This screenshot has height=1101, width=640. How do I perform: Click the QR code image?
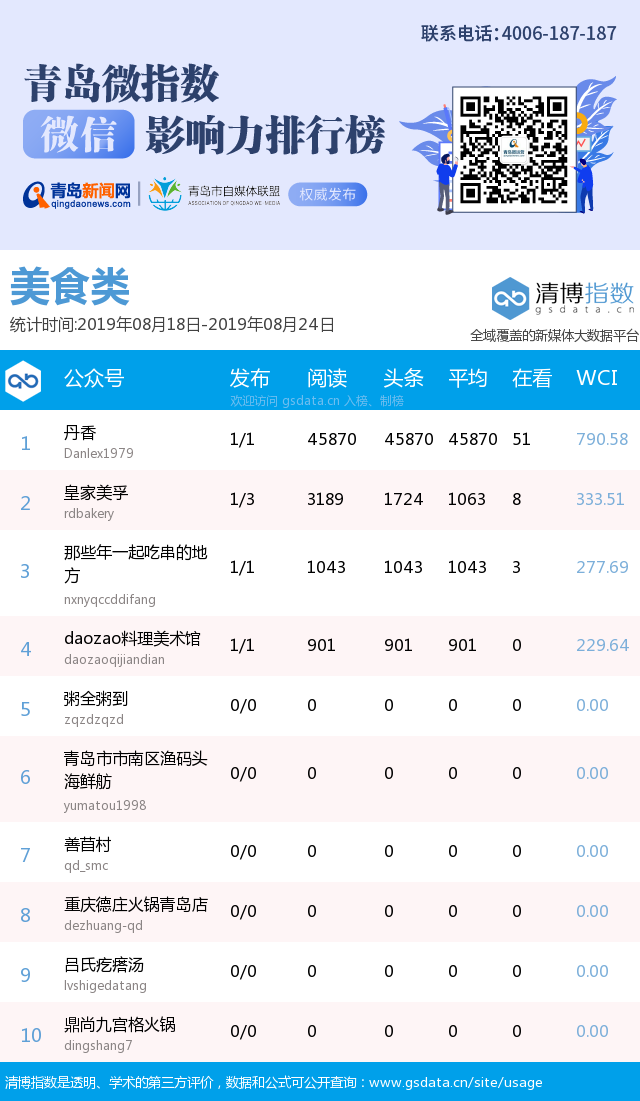514,150
